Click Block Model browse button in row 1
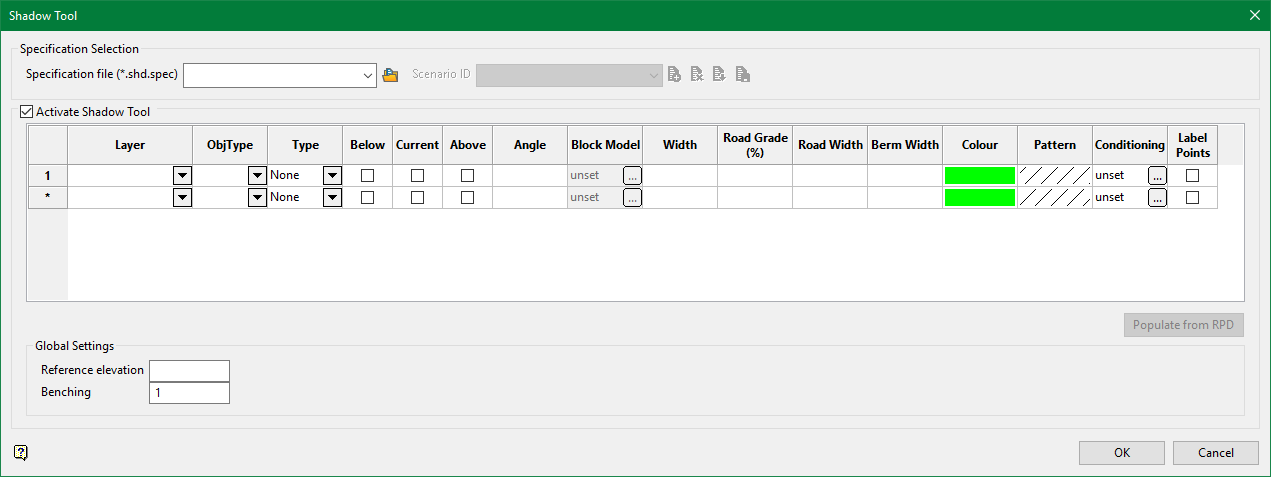1271x477 pixels. coord(632,175)
